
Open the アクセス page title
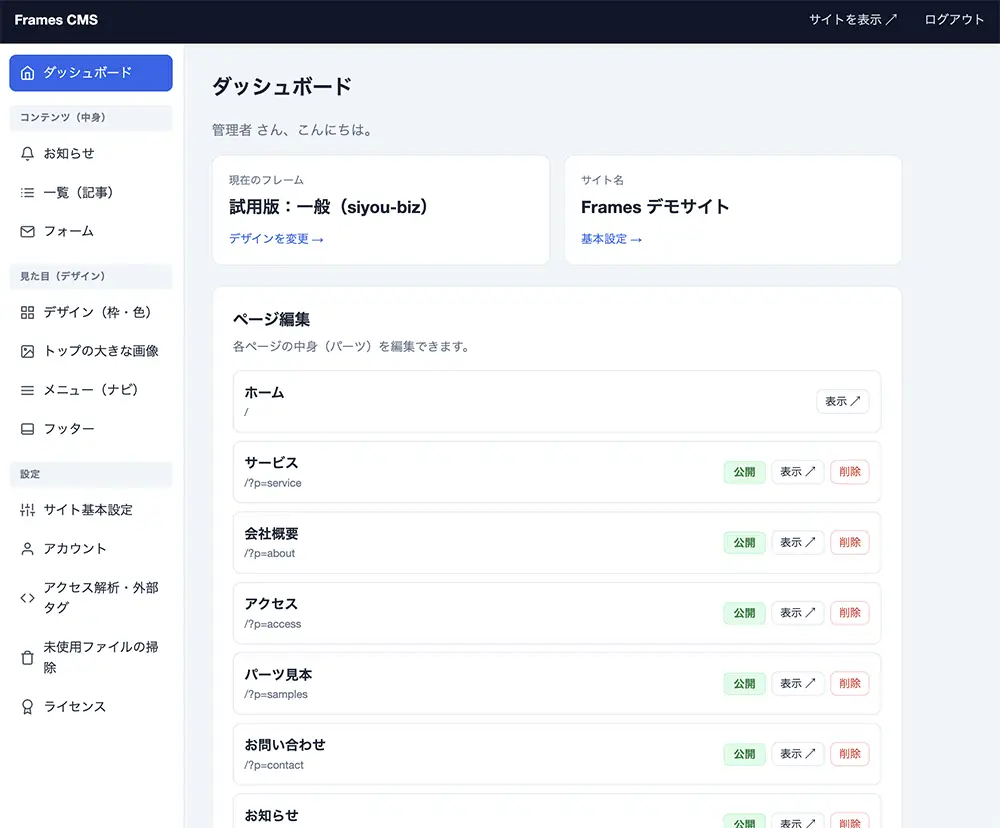tap(271, 603)
